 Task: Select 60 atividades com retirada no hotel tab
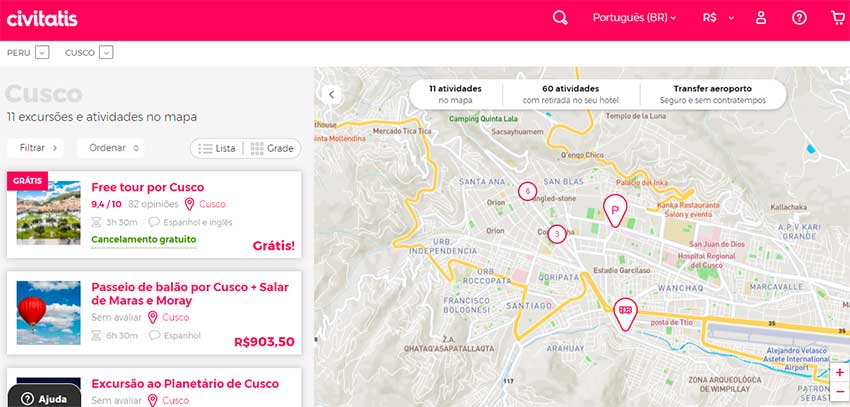point(570,94)
